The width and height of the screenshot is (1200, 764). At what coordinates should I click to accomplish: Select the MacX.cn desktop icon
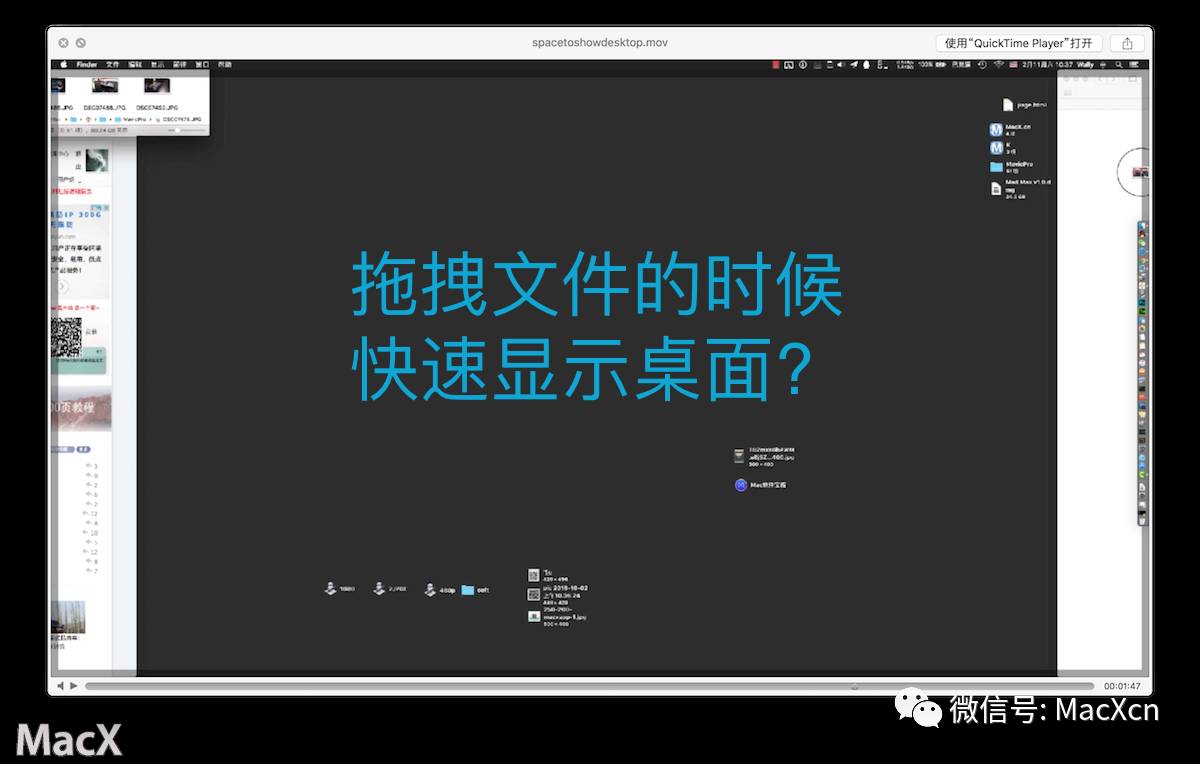coord(996,130)
